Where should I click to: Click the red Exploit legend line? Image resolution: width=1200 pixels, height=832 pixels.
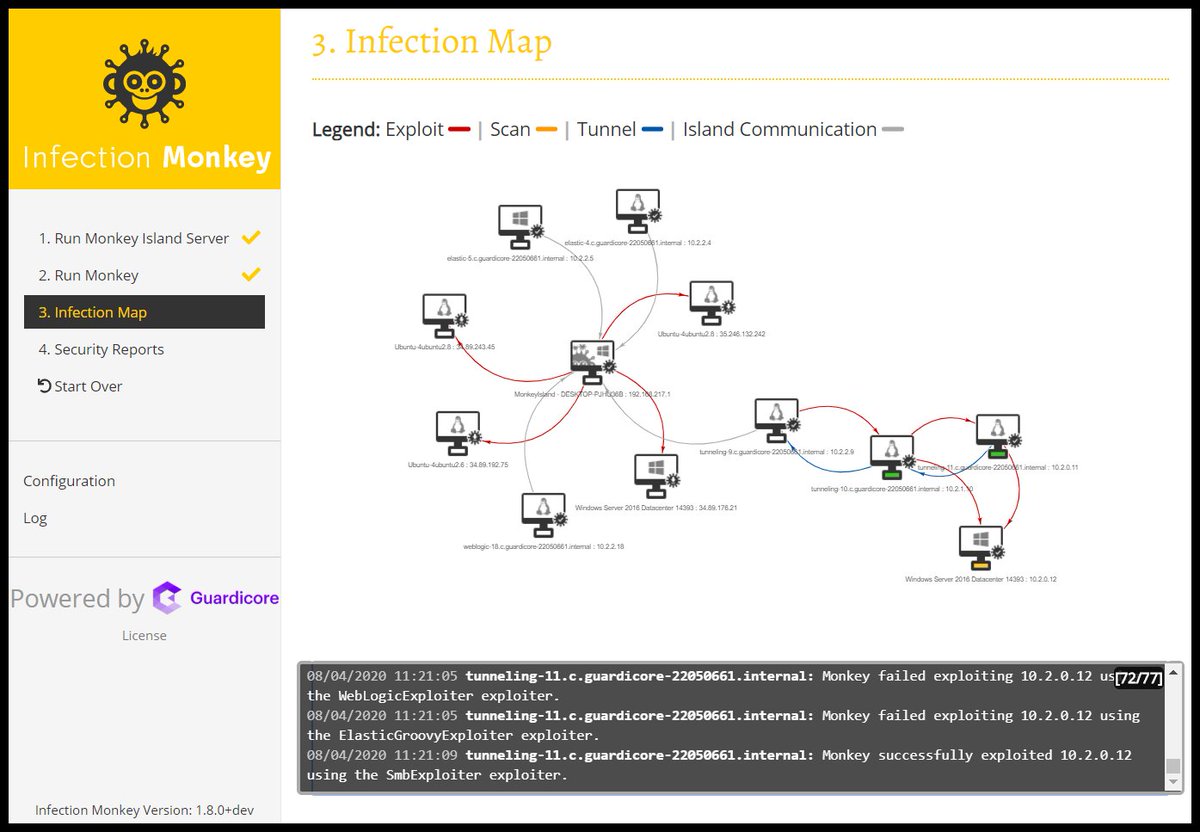(460, 130)
